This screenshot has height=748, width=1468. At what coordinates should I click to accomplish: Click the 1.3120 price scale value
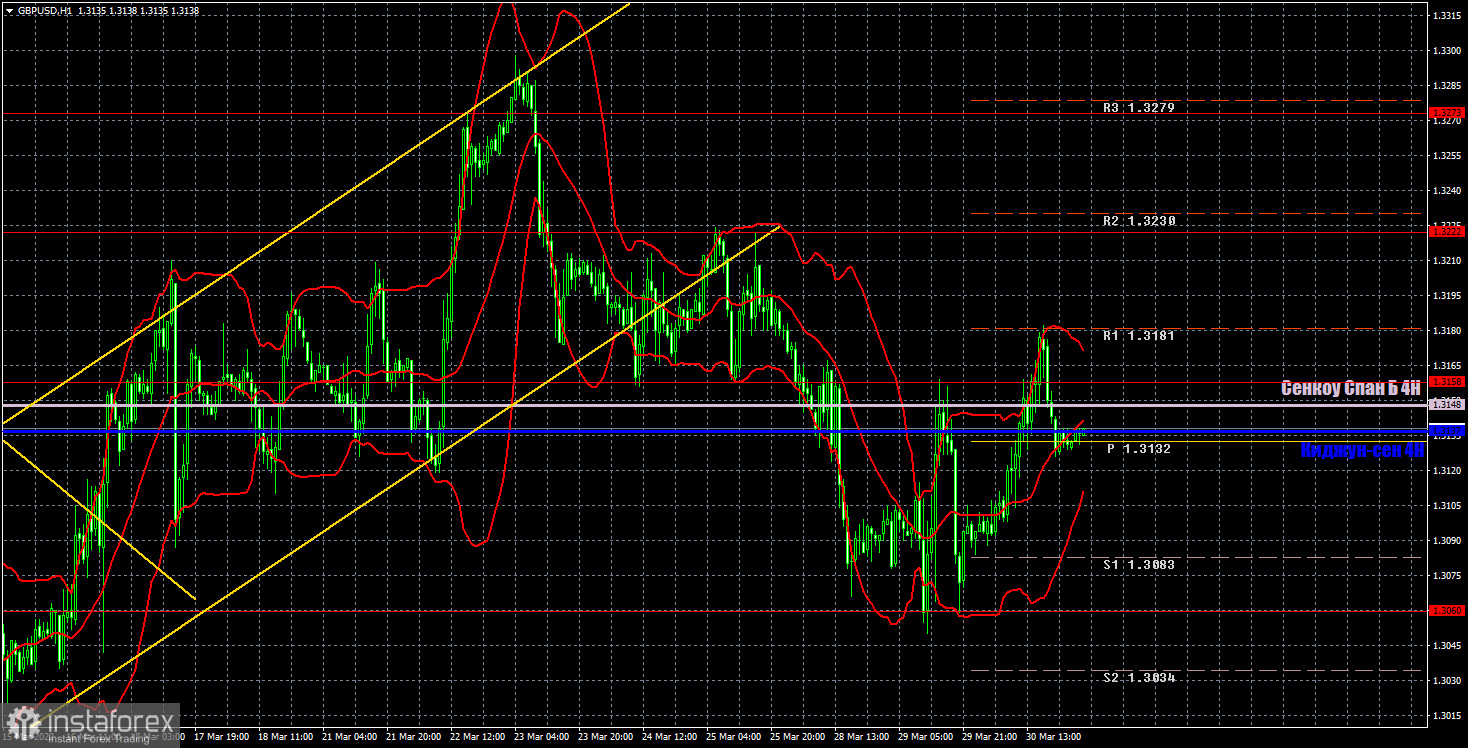pyautogui.click(x=1447, y=471)
